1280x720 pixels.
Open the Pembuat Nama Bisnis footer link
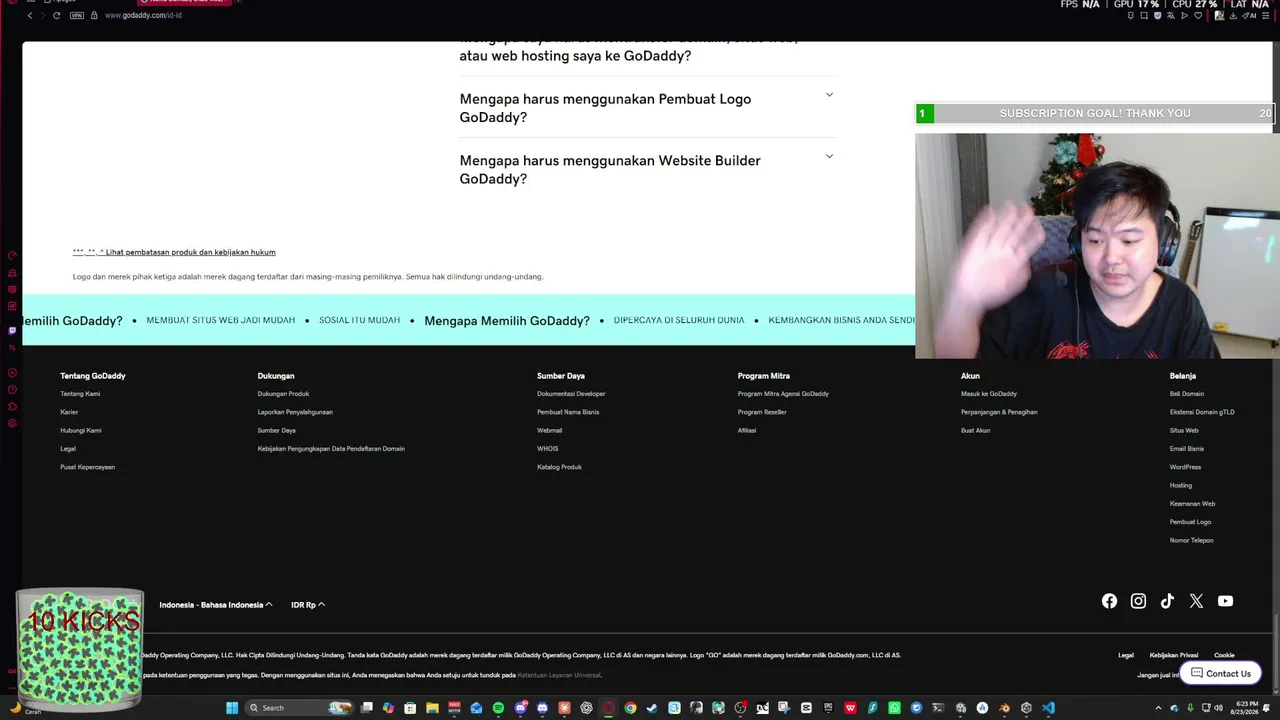click(568, 412)
